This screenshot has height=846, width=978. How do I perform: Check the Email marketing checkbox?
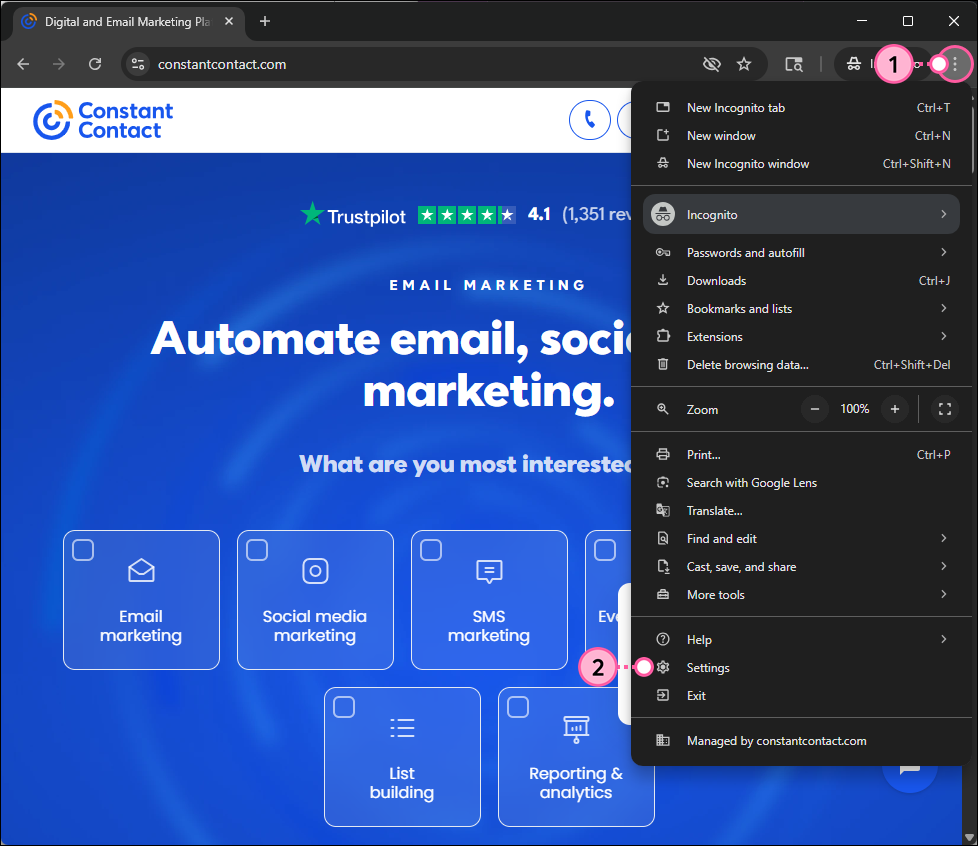[x=82, y=549]
